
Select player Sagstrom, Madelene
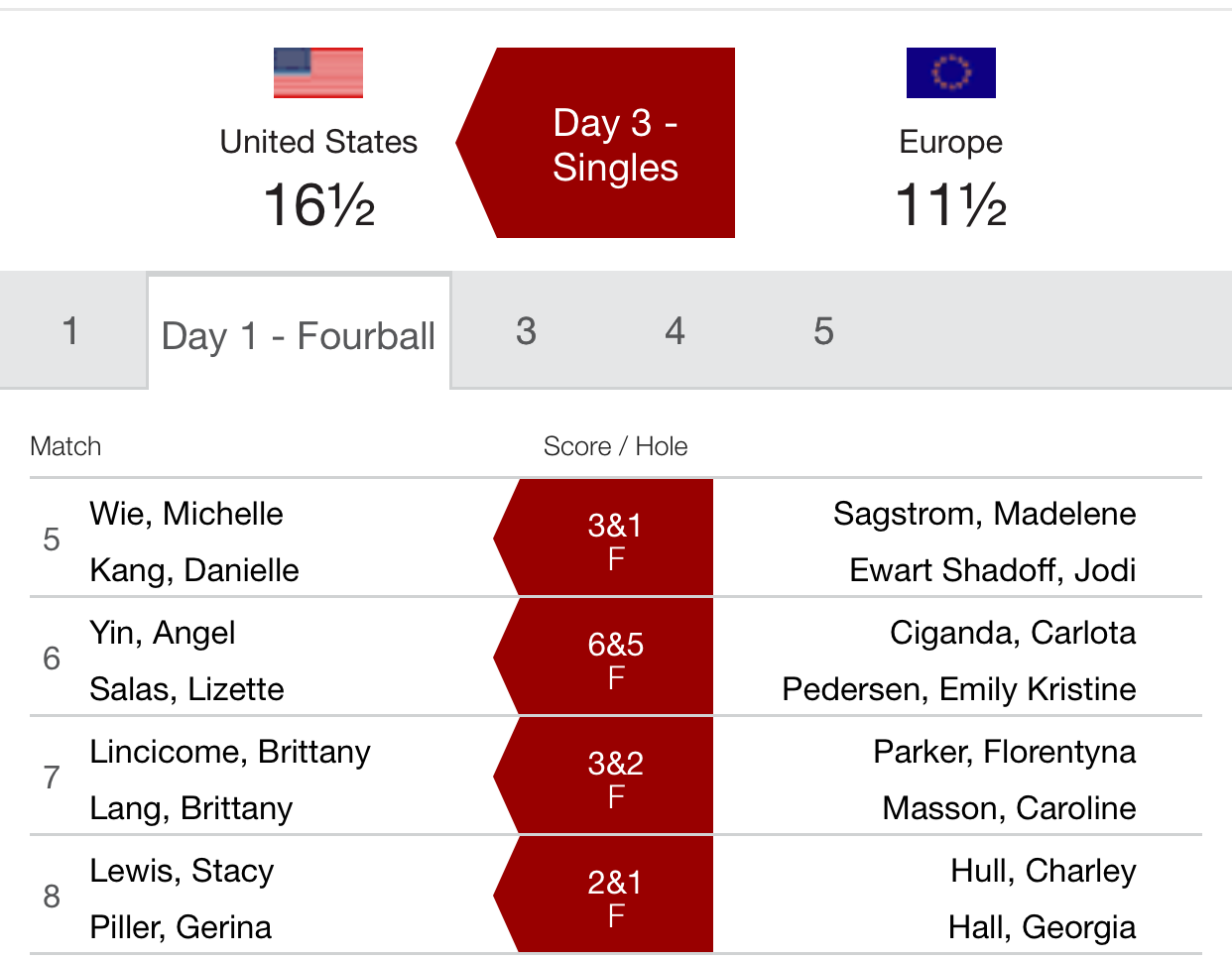tap(984, 514)
